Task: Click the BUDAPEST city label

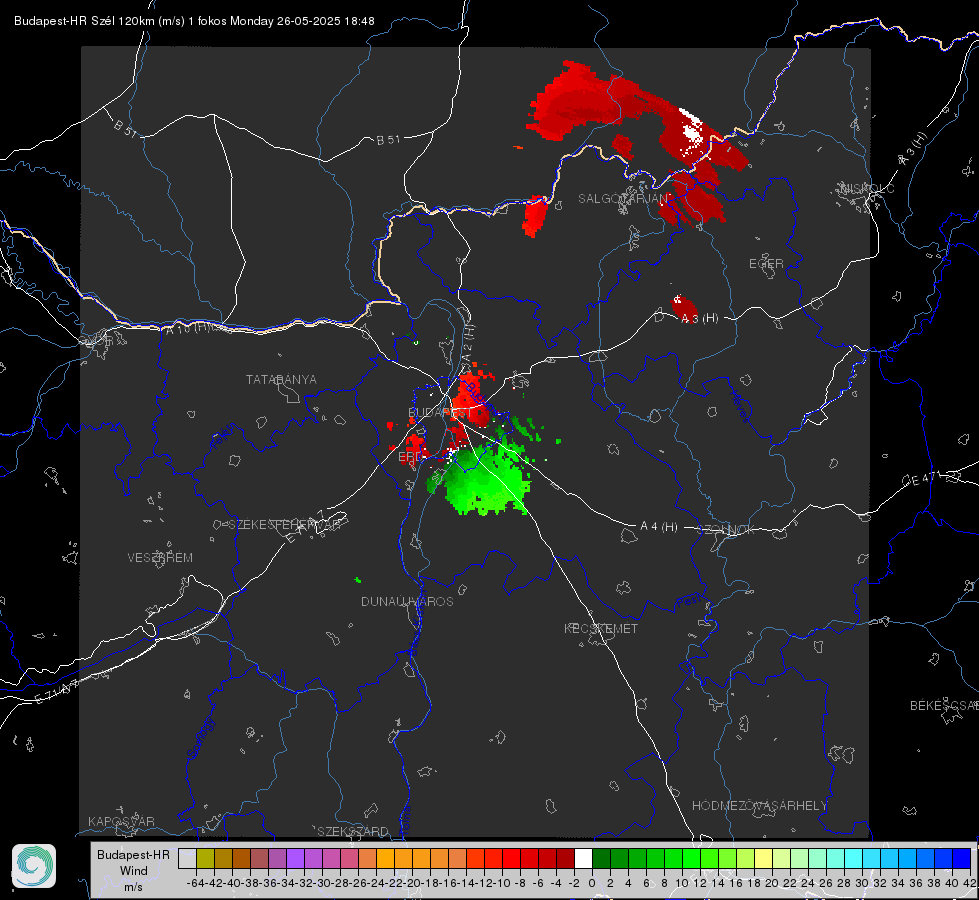Action: [x=440, y=412]
